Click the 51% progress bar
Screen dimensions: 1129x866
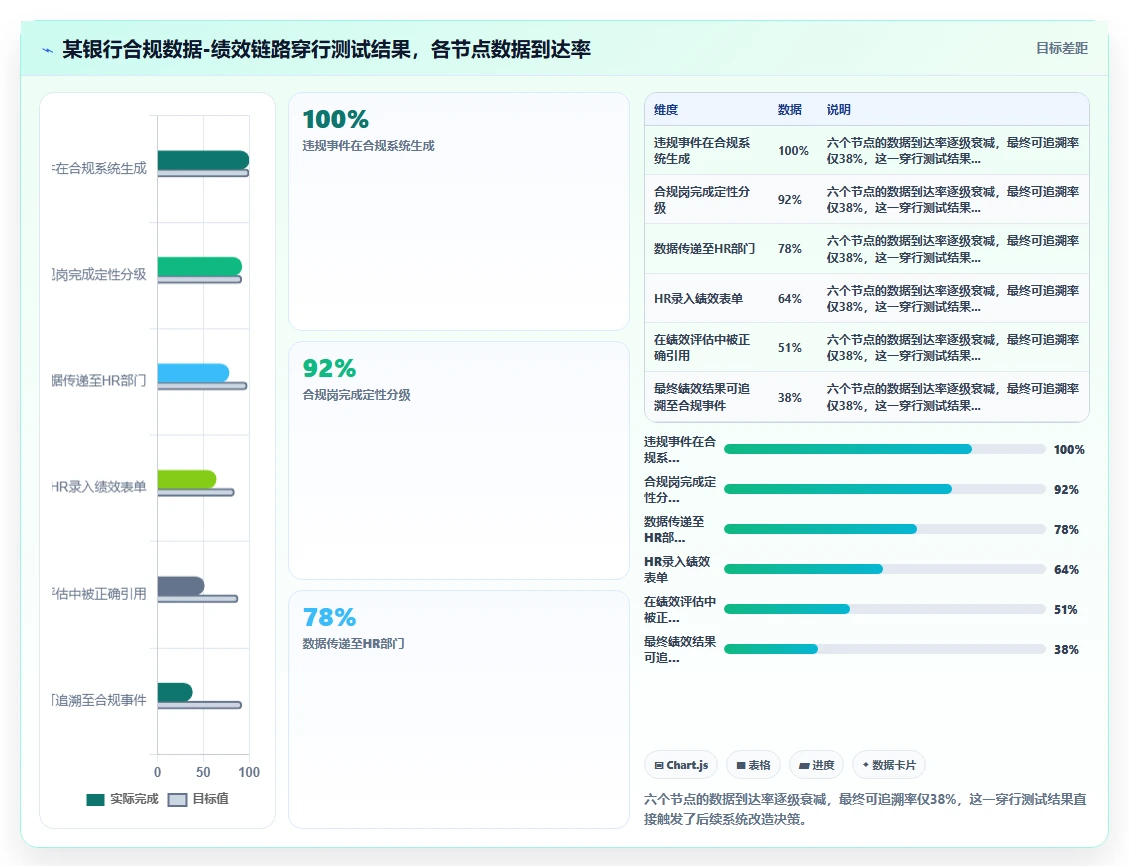[x=884, y=609]
